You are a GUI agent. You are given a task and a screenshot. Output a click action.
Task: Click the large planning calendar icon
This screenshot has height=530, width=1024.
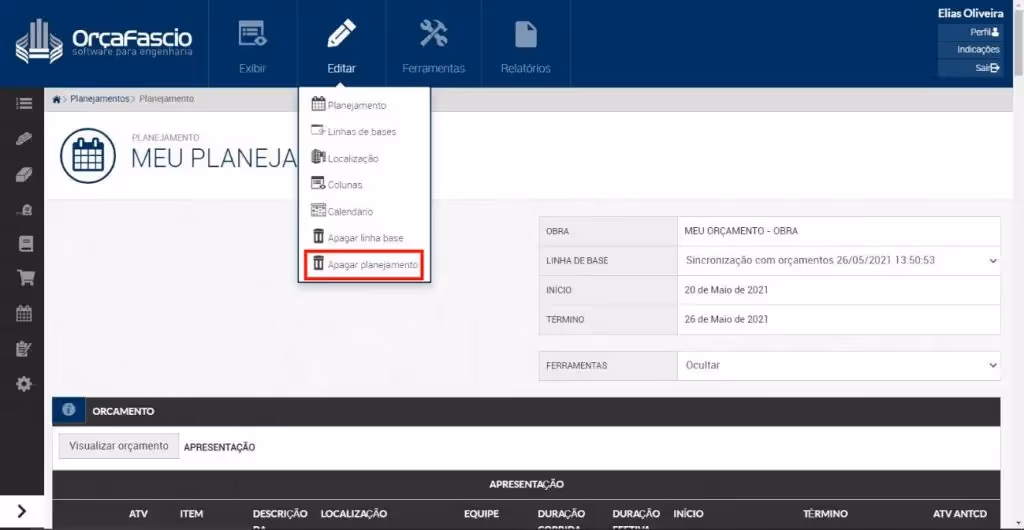tap(88, 155)
